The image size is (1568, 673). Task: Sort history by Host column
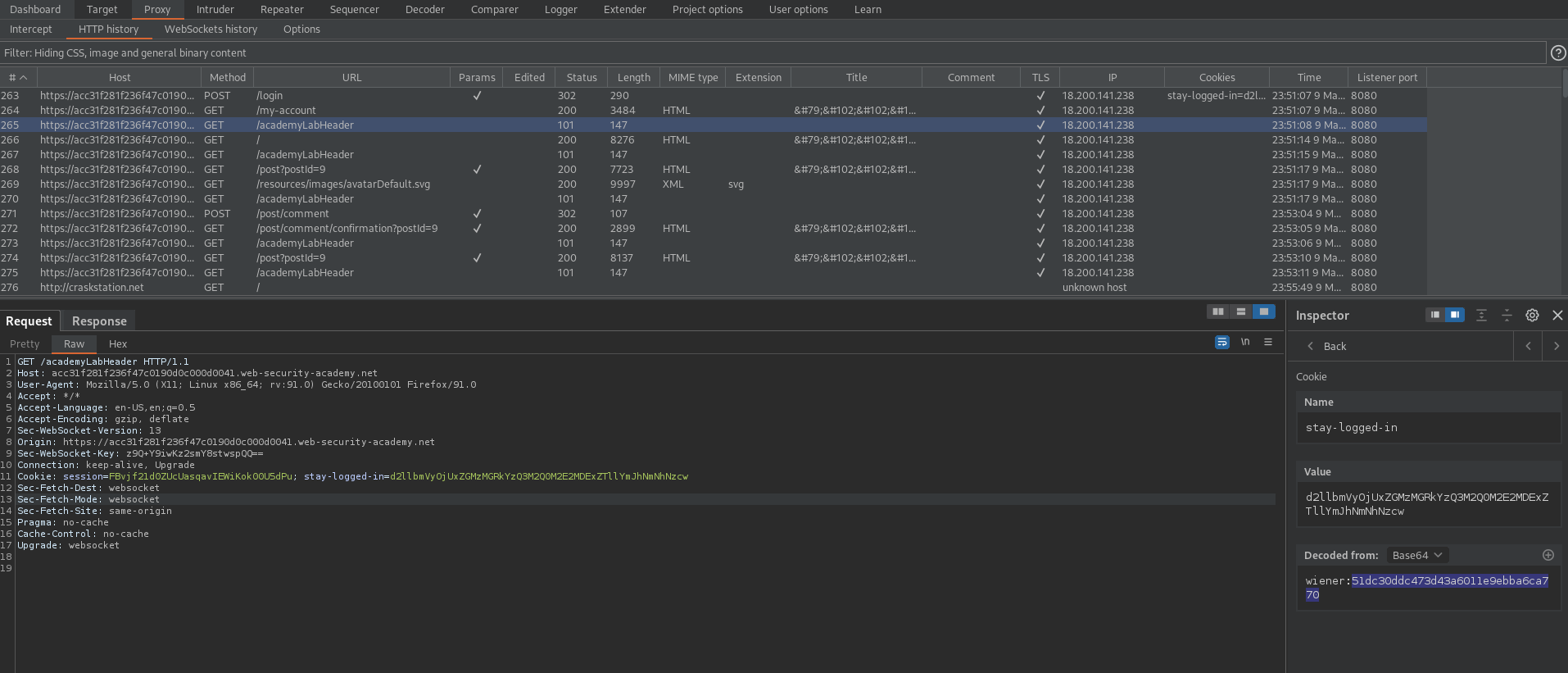coord(120,77)
